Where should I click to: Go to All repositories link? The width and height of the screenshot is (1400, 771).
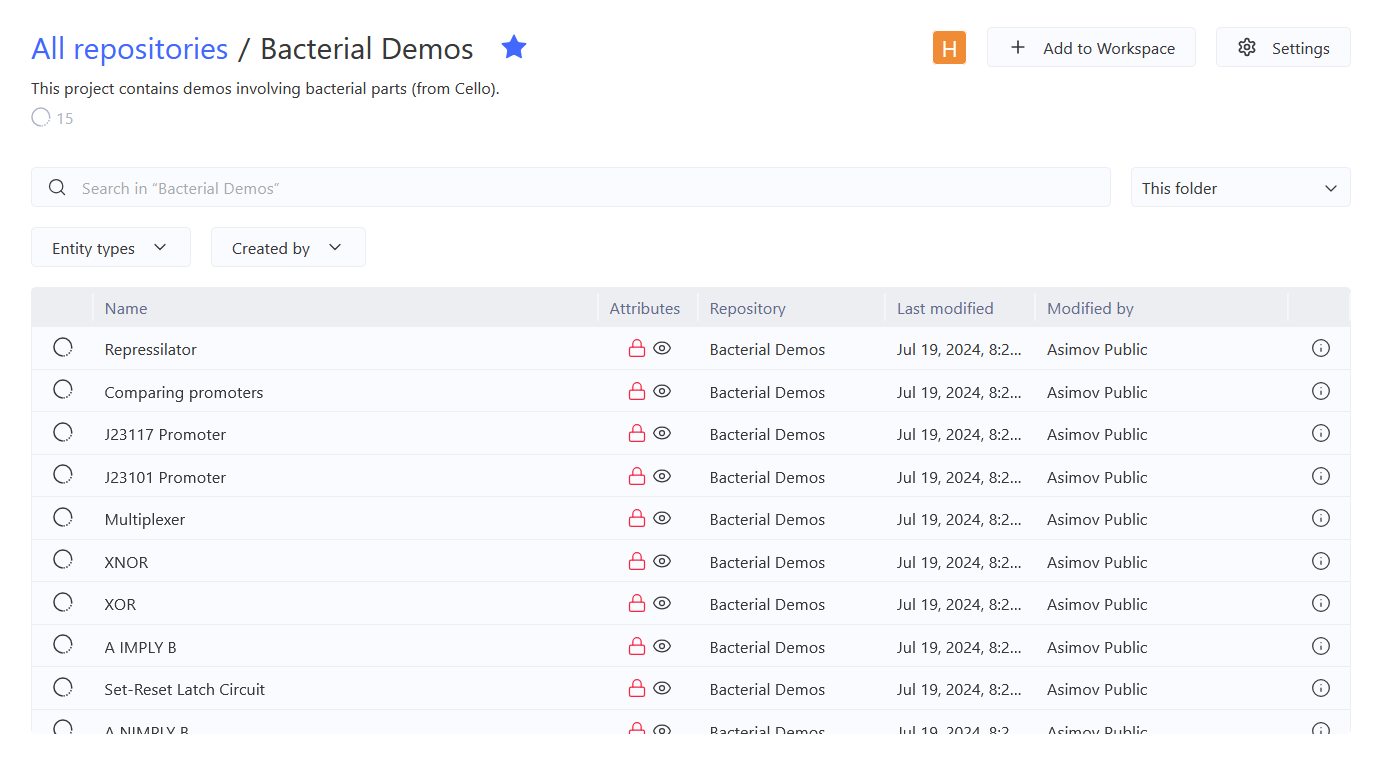(130, 48)
